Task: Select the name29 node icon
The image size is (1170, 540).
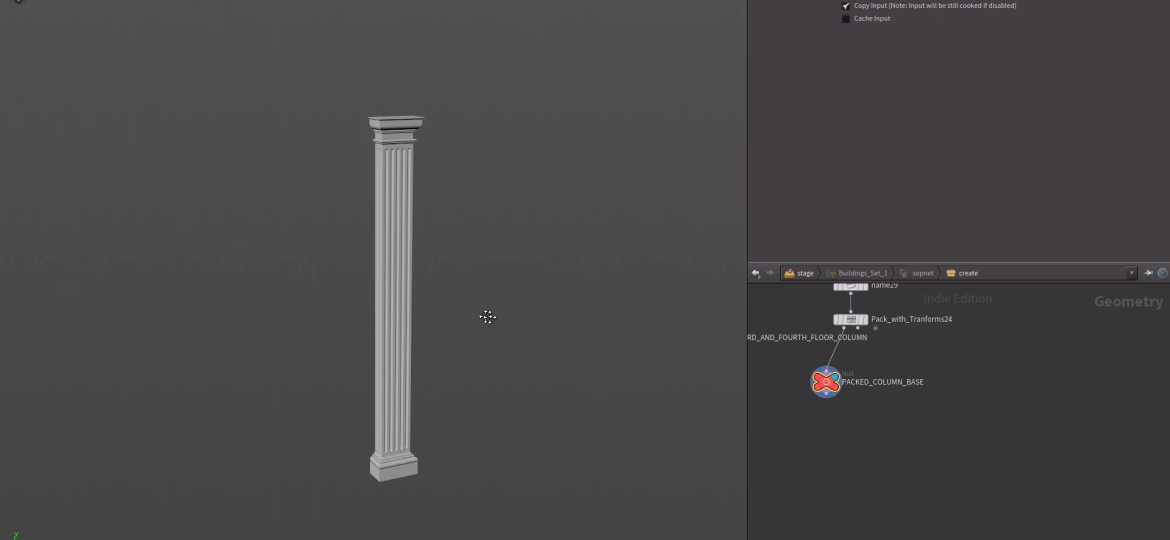Action: [850, 286]
